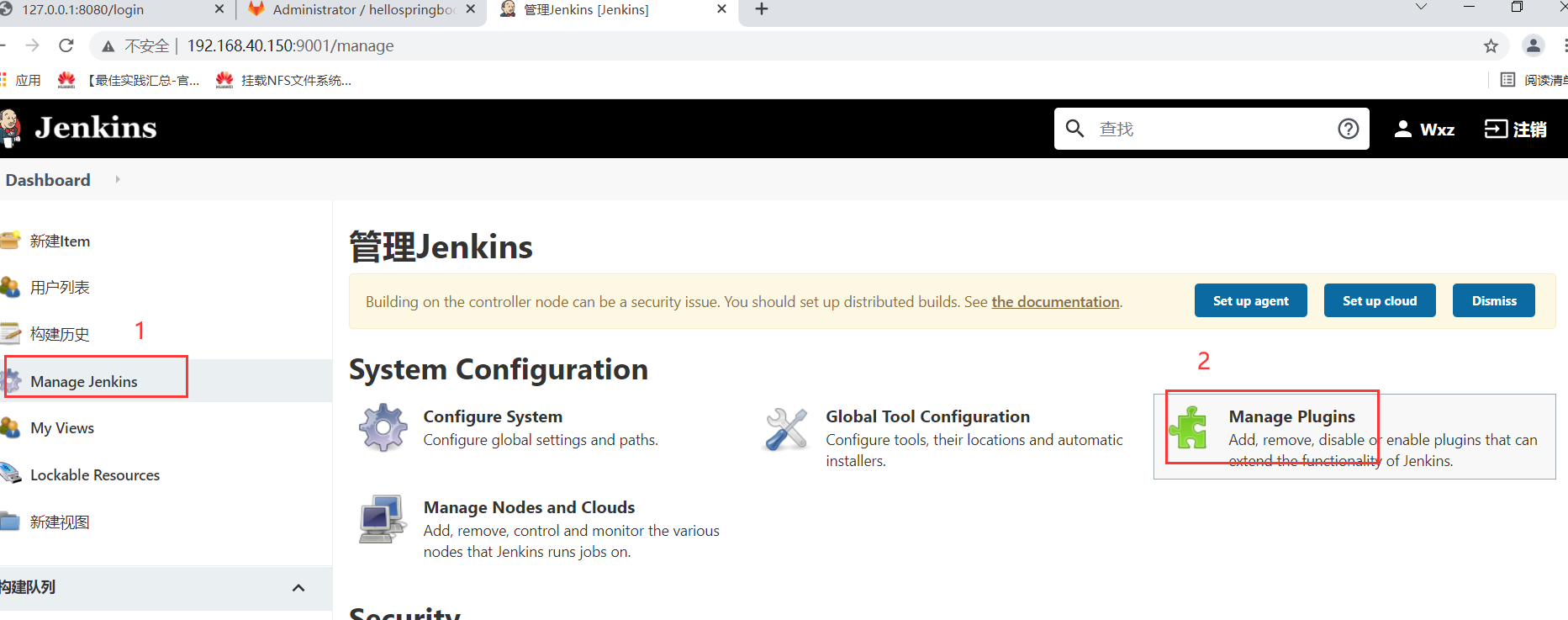Select 新建视图 in the sidebar
The height and width of the screenshot is (620, 1568).
tap(60, 522)
